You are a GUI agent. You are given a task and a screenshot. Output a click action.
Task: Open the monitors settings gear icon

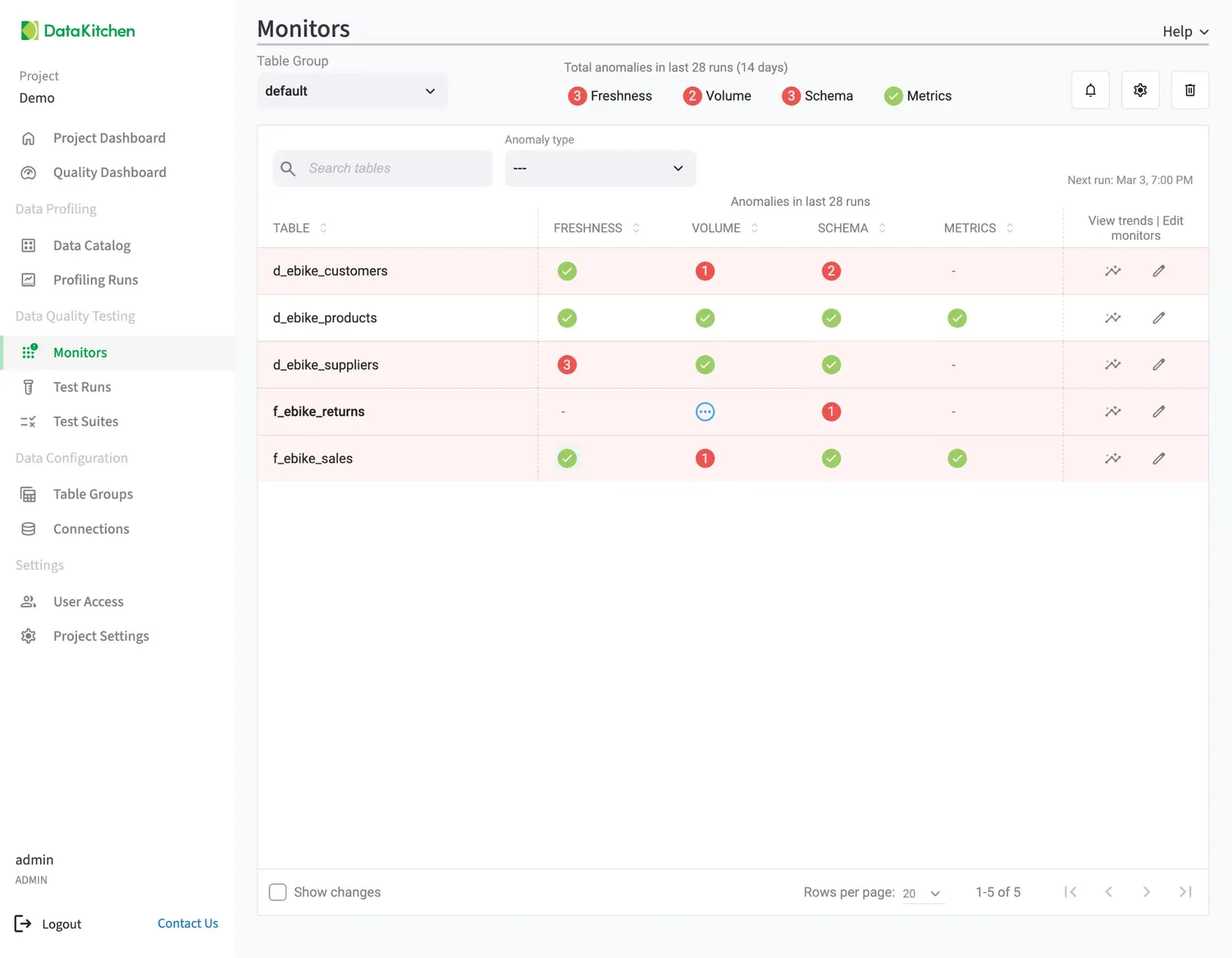point(1140,90)
